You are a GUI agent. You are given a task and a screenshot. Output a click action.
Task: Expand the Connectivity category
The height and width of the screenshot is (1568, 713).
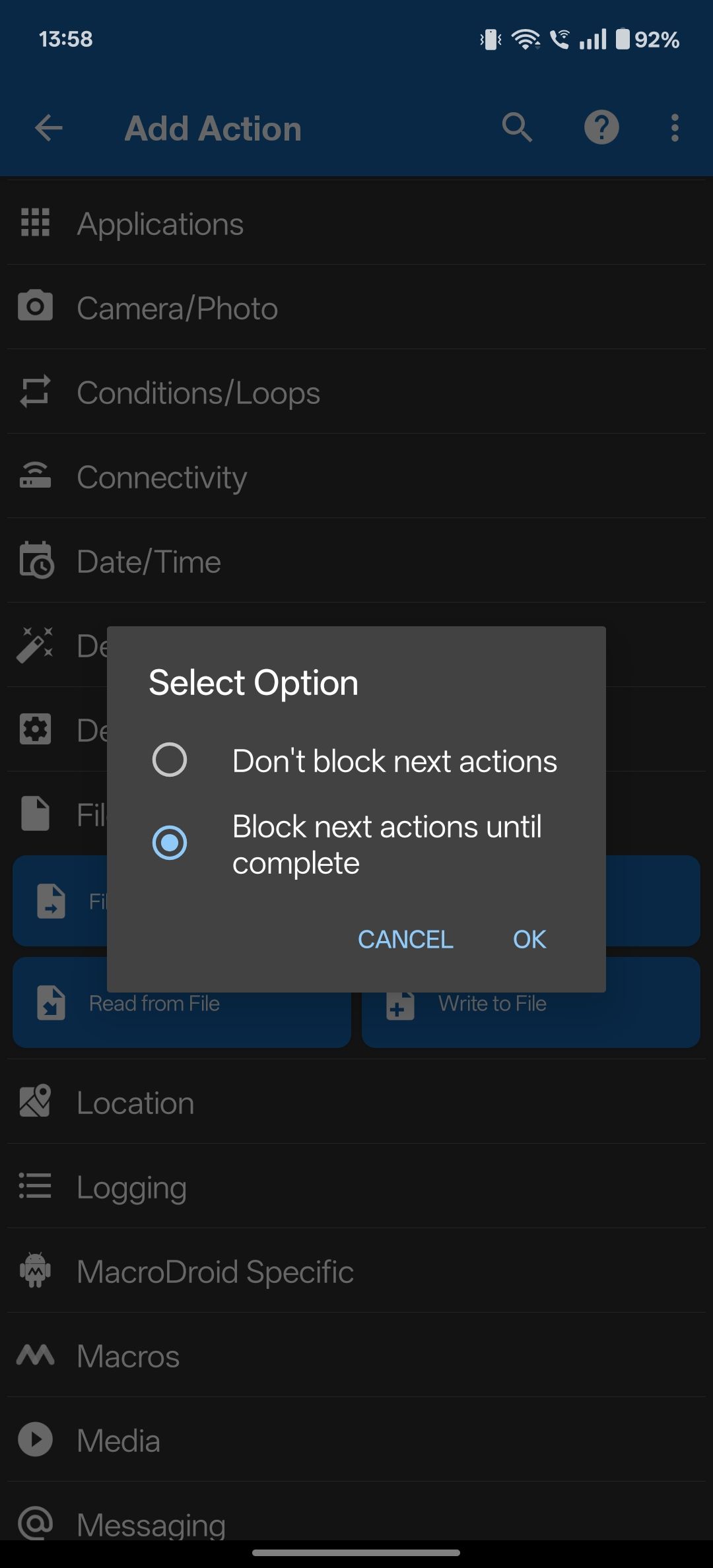356,476
